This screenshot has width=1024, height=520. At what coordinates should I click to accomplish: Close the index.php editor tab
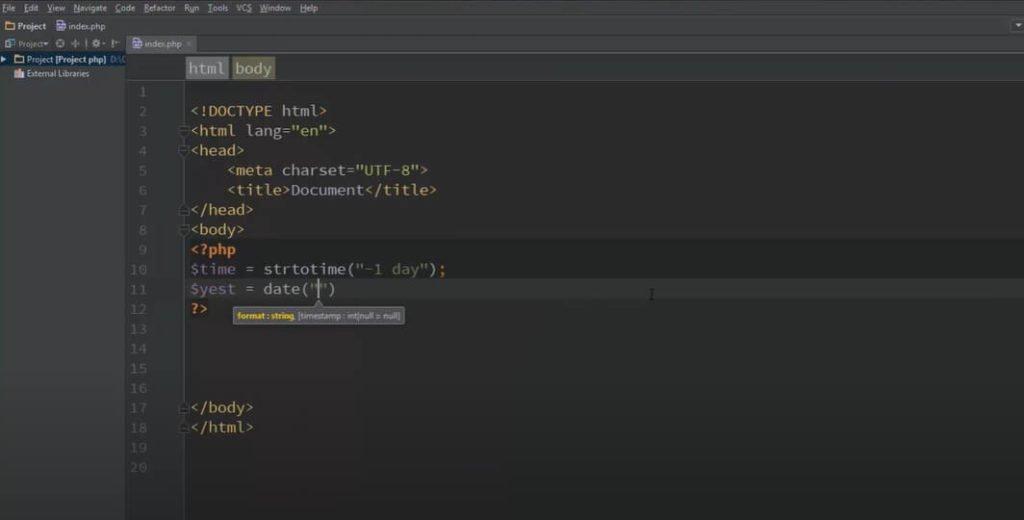coord(189,44)
